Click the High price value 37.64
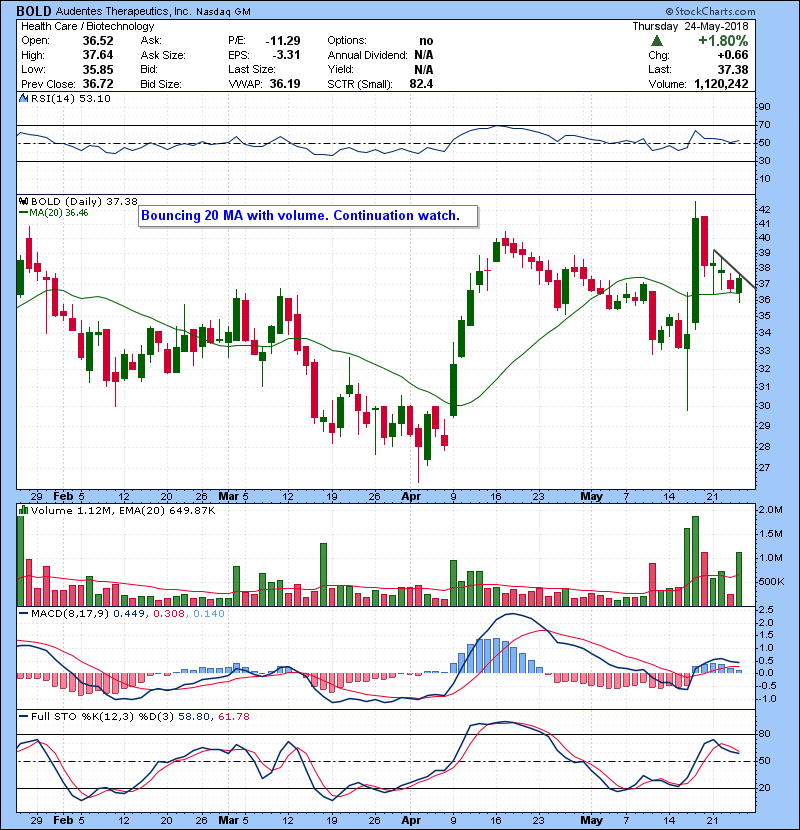Screen dimensions: 800x830 pyautogui.click(x=98, y=55)
